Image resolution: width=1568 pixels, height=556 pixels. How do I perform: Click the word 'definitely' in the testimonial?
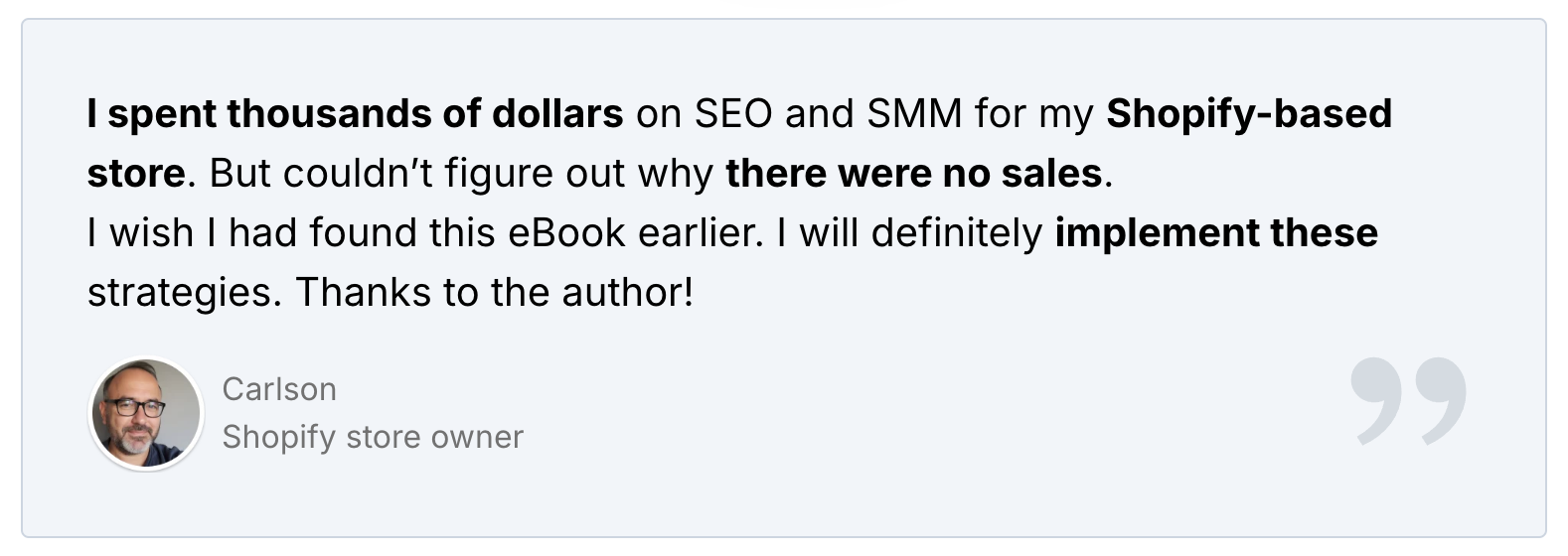[957, 234]
